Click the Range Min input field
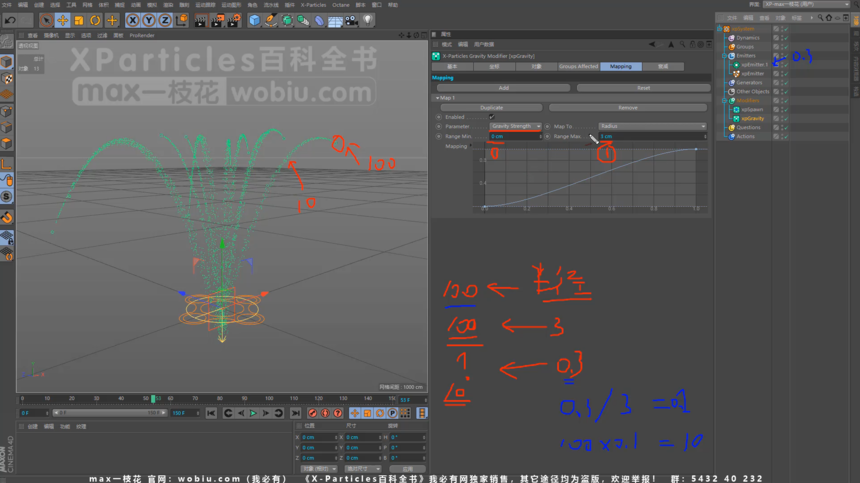 tap(516, 136)
